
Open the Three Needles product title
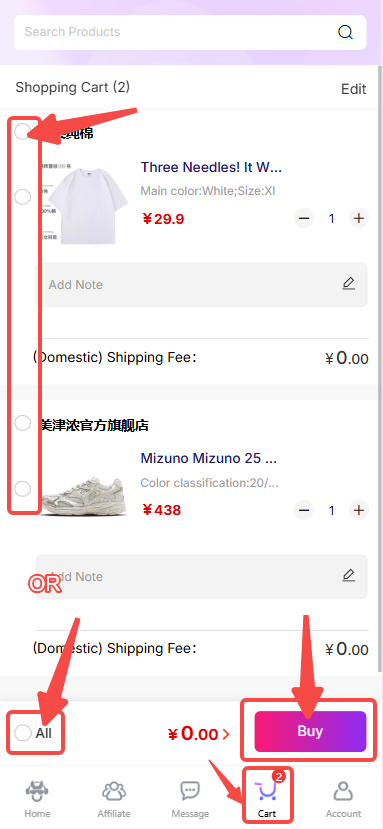(211, 168)
